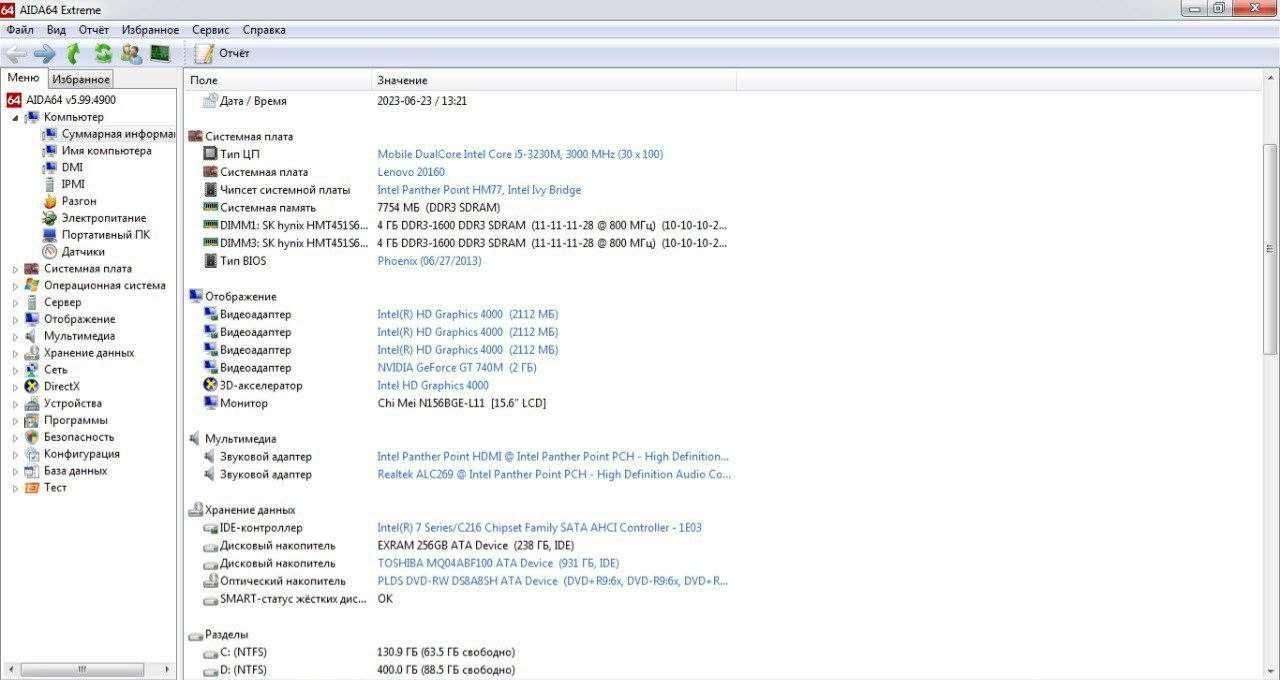
Task: Click the calendar icon beside Дата / Время
Action: click(210, 101)
